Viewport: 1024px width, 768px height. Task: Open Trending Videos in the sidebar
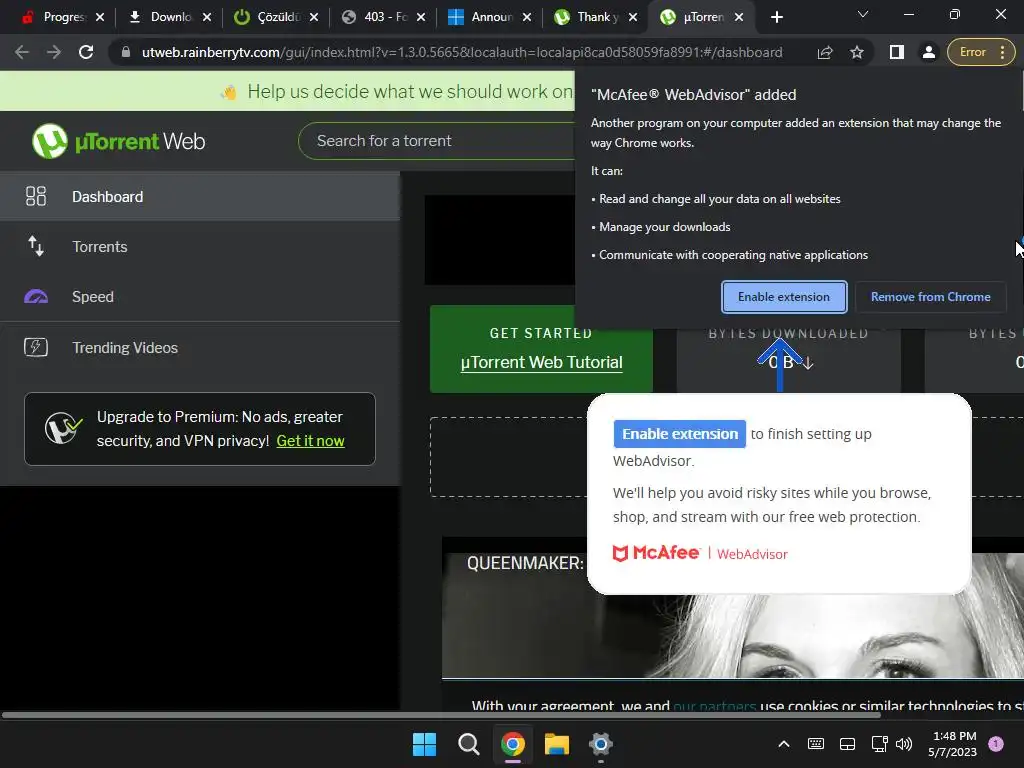click(200, 347)
